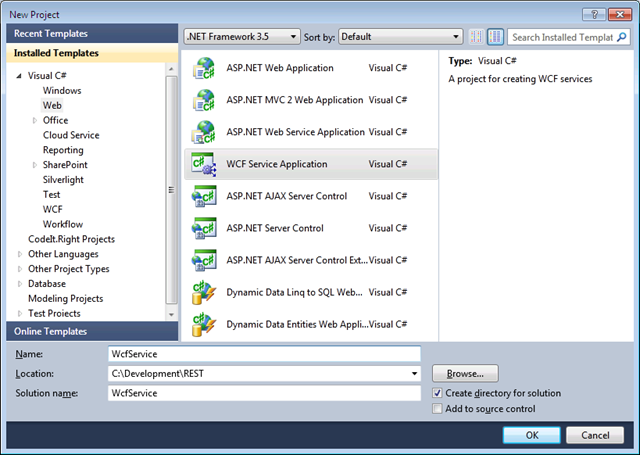Switch to medium icons view
640x455 pixels.
[495, 37]
